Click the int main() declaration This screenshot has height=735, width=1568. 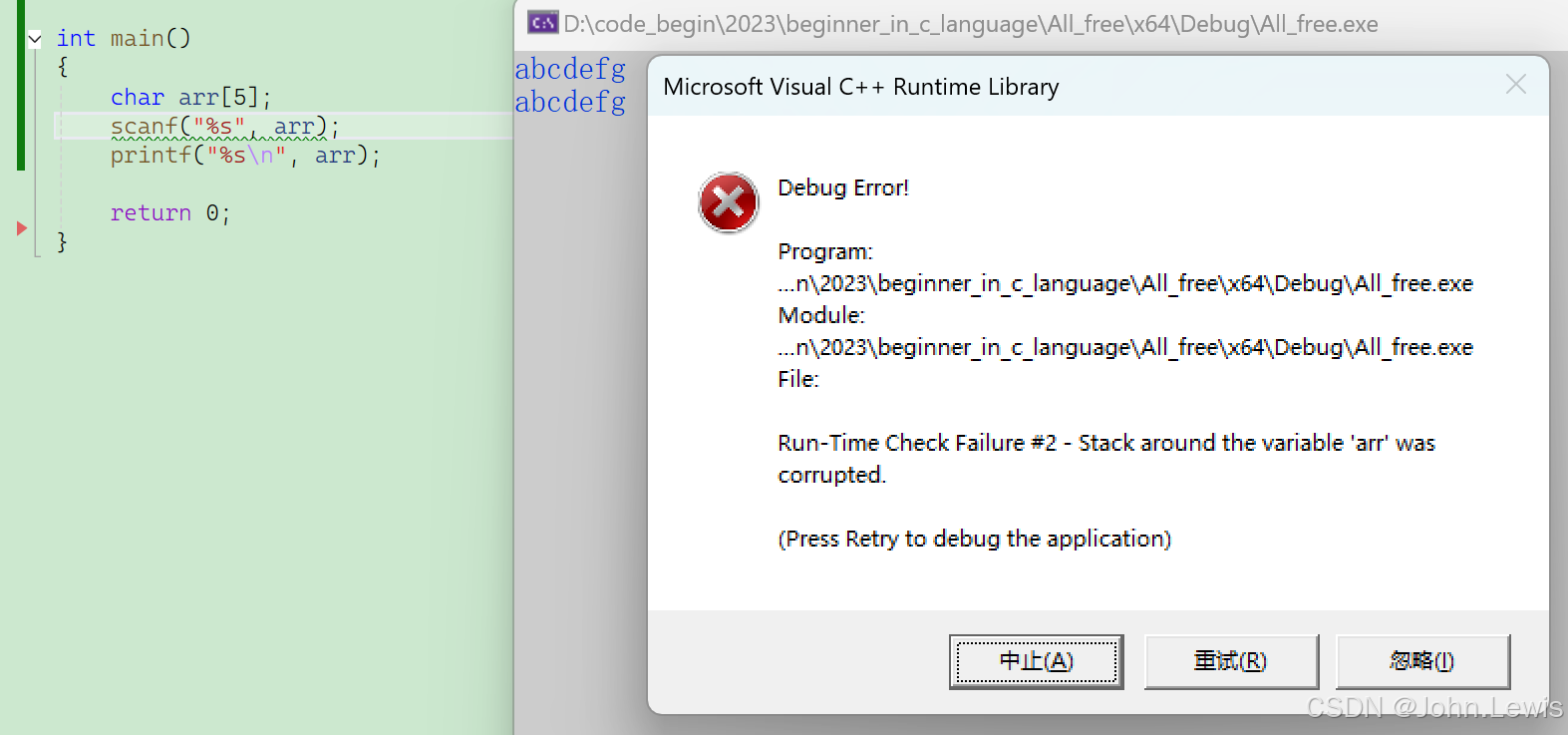click(124, 39)
